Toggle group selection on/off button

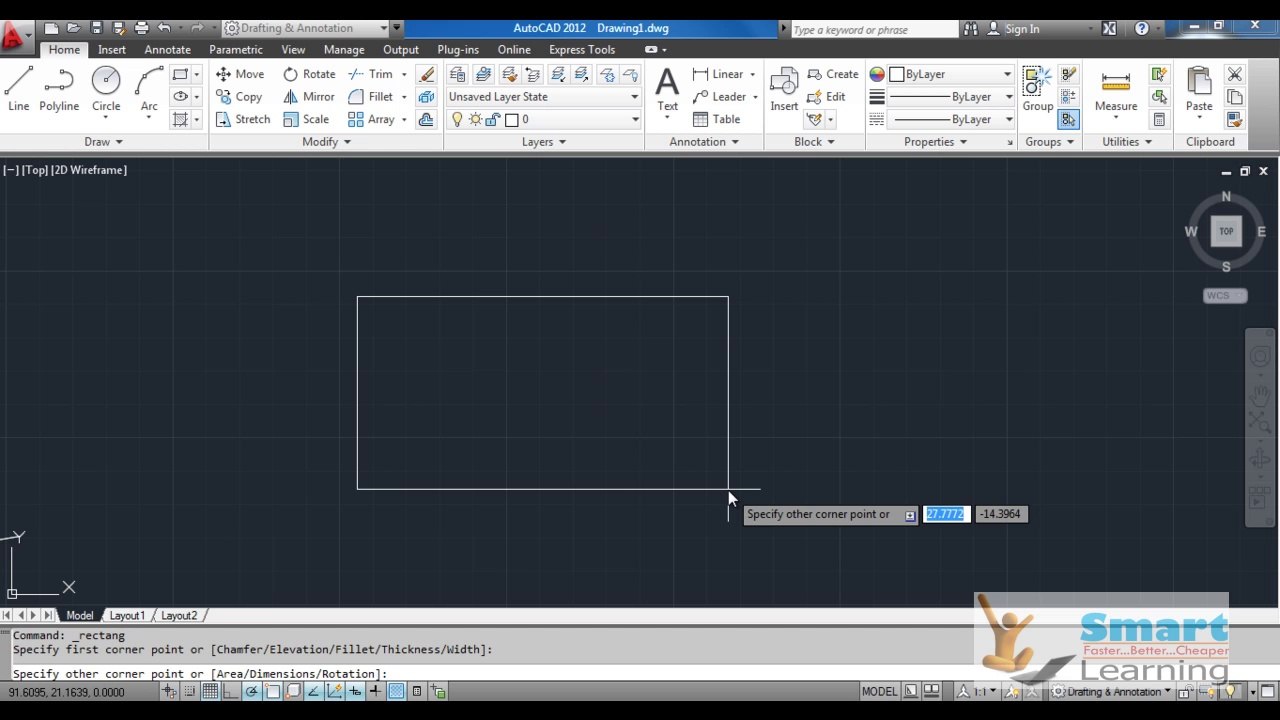point(1068,119)
